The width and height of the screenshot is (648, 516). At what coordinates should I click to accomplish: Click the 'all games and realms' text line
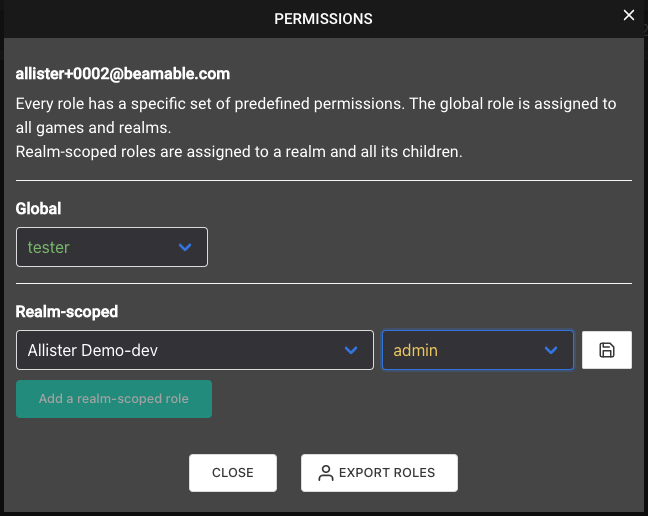93,128
